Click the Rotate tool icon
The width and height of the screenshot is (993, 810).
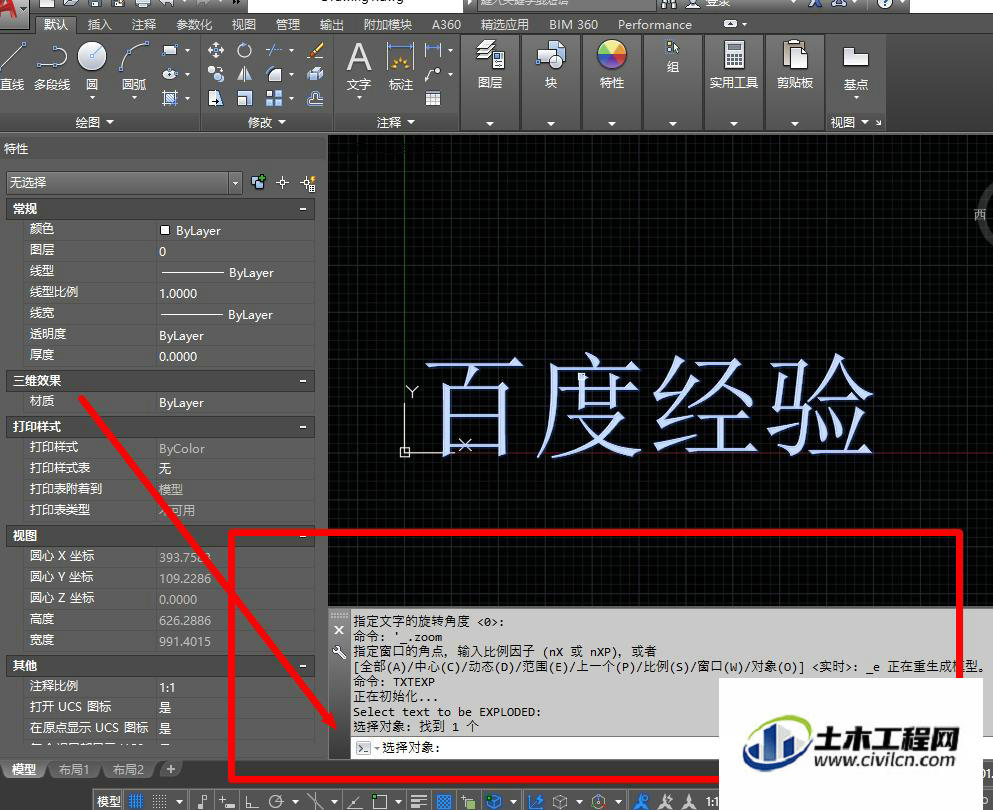tap(244, 51)
